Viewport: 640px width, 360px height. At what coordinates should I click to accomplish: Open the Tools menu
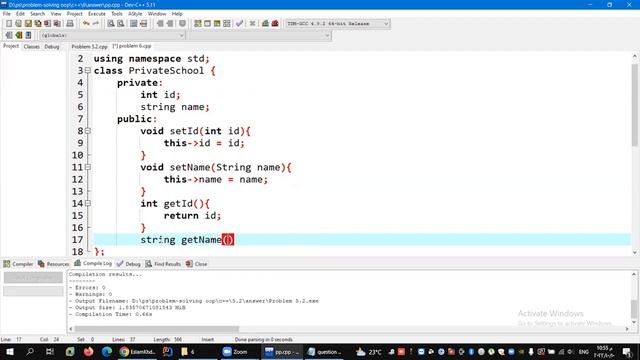point(117,14)
